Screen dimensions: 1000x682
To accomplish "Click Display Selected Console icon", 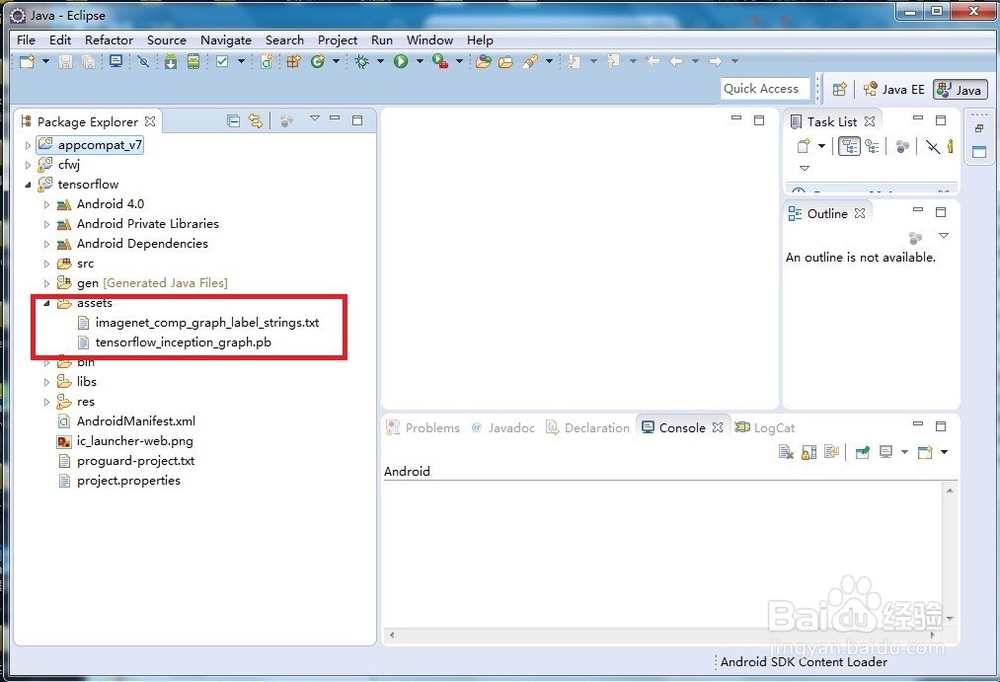I will point(885,452).
